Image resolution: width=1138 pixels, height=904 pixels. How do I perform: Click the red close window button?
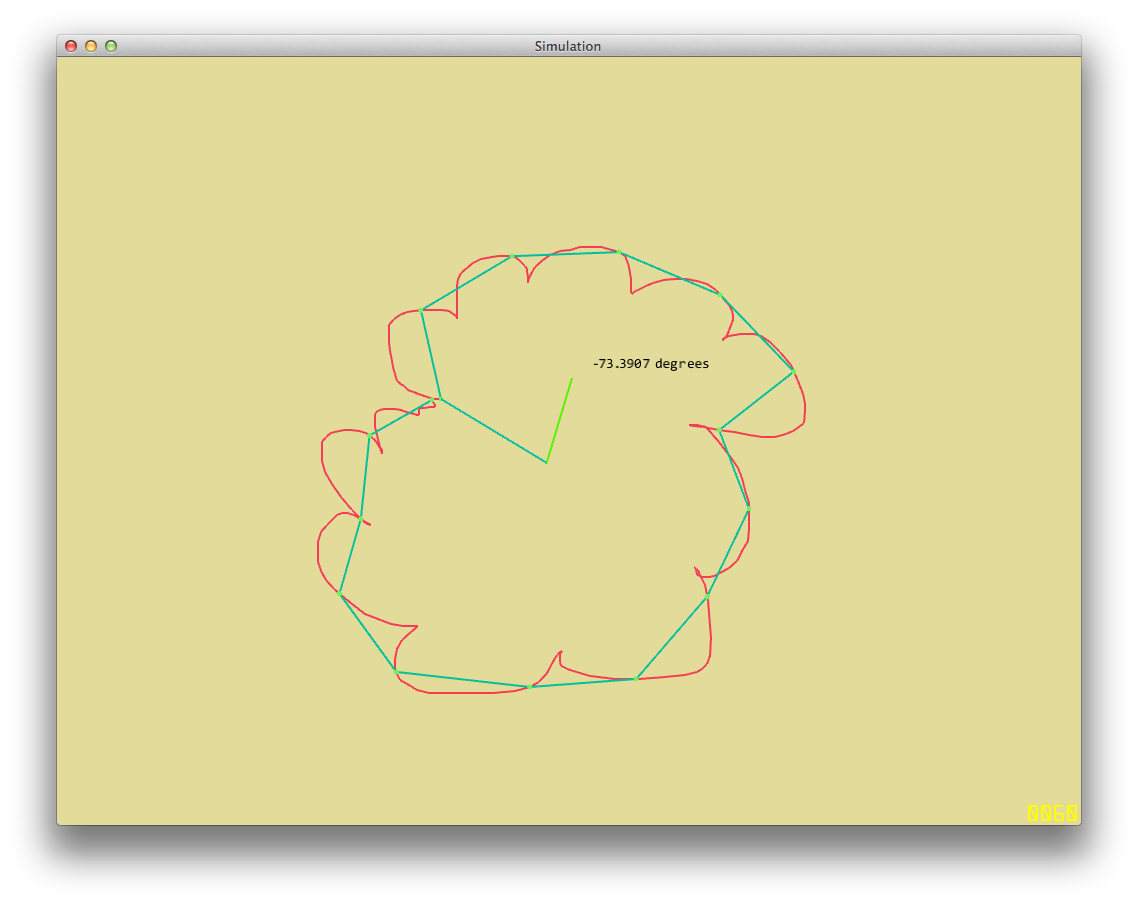tap(71, 46)
